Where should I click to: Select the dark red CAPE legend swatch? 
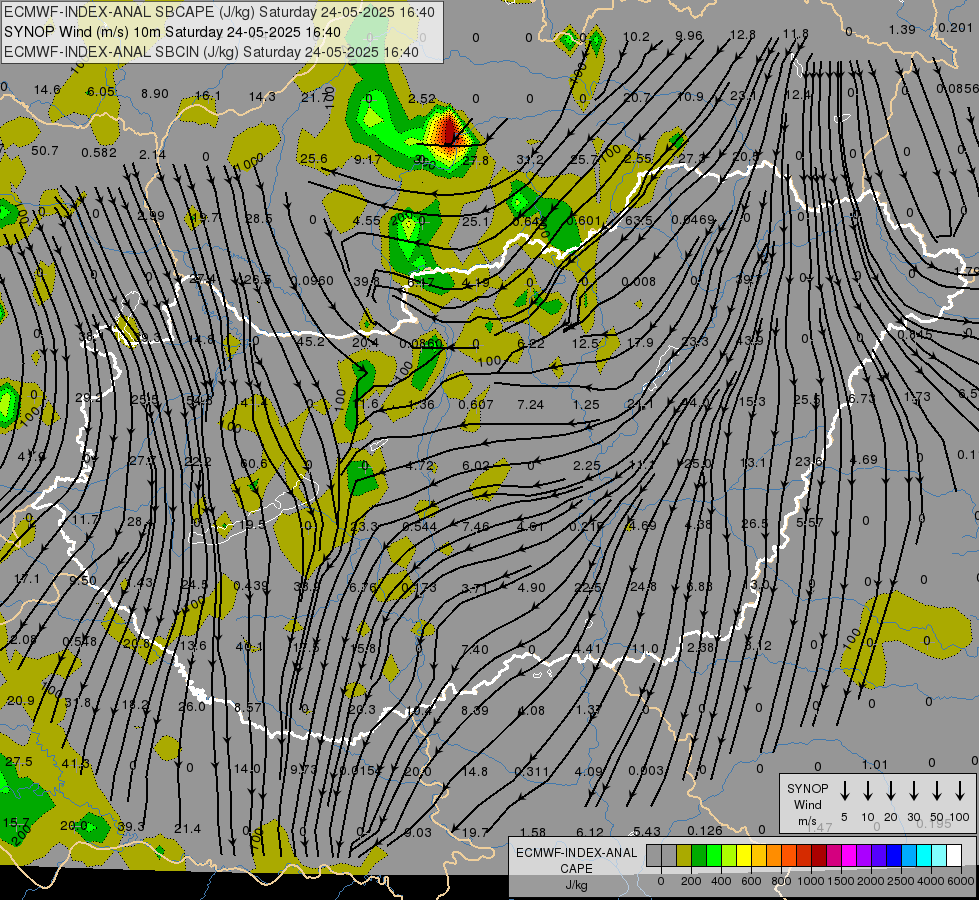[x=819, y=856]
